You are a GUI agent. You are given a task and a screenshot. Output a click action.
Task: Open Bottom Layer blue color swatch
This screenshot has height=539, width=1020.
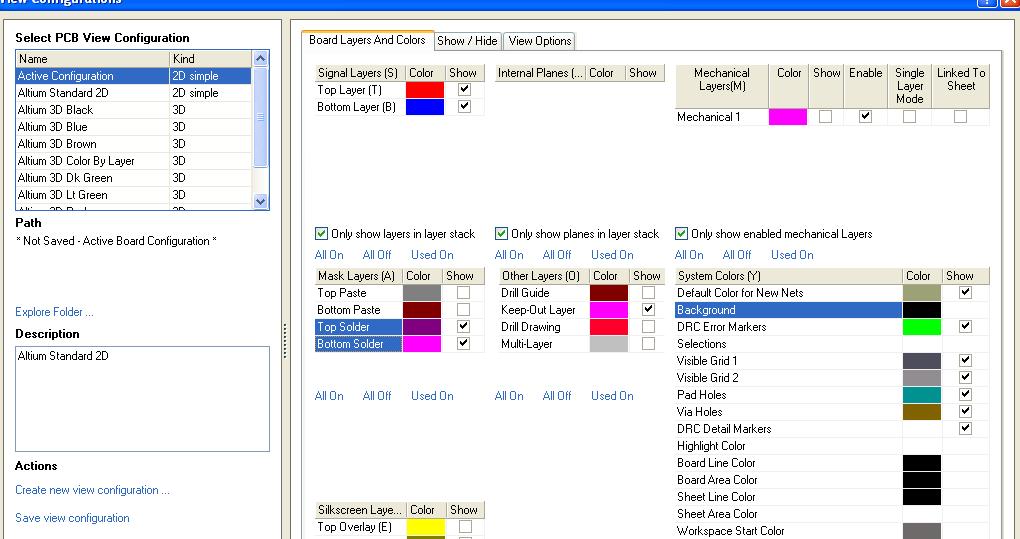pyautogui.click(x=425, y=107)
